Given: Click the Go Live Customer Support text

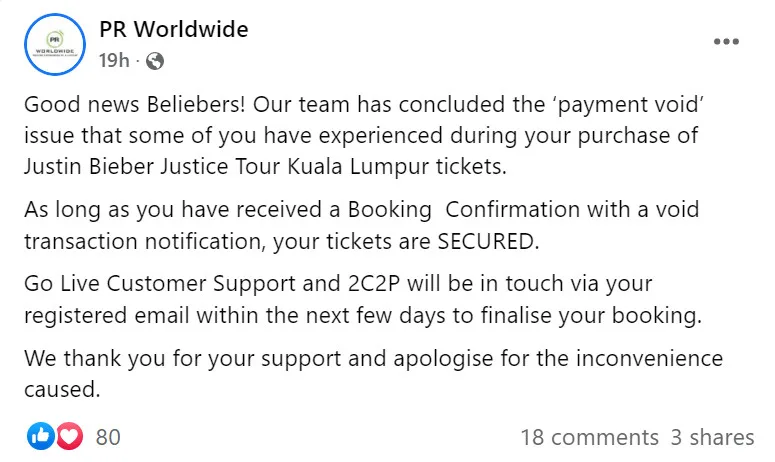Looking at the screenshot, I should point(160,285).
